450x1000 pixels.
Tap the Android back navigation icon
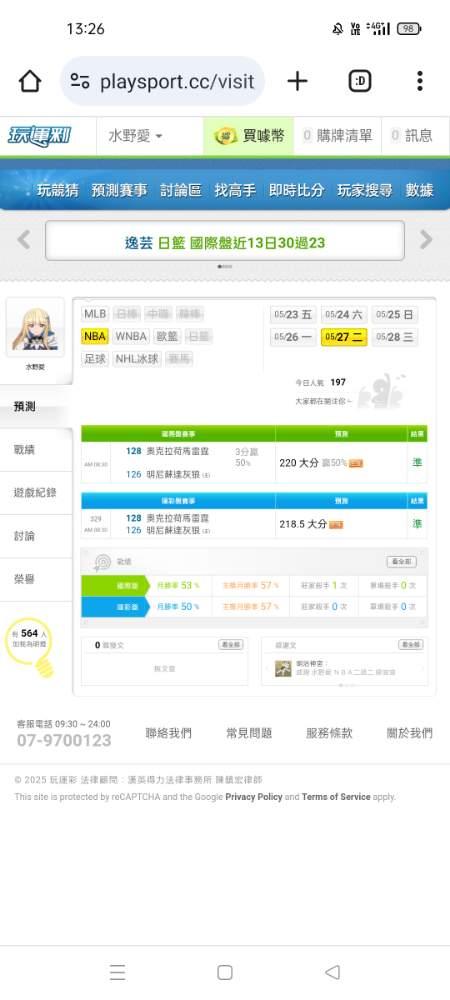coord(332,972)
